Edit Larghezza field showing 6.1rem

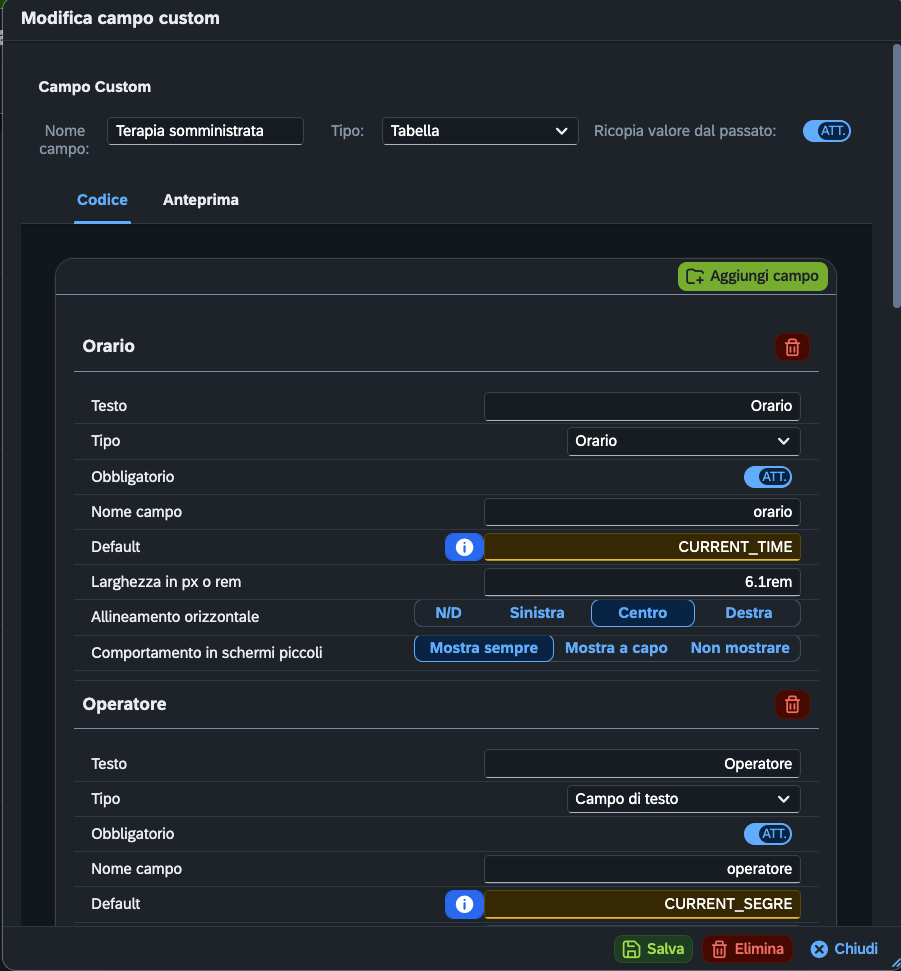[642, 582]
